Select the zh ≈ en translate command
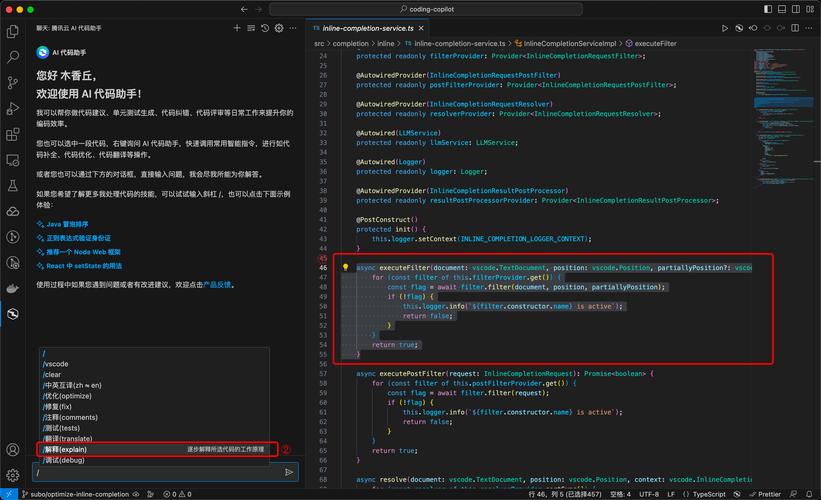The width and height of the screenshot is (821, 500). click(x=154, y=385)
